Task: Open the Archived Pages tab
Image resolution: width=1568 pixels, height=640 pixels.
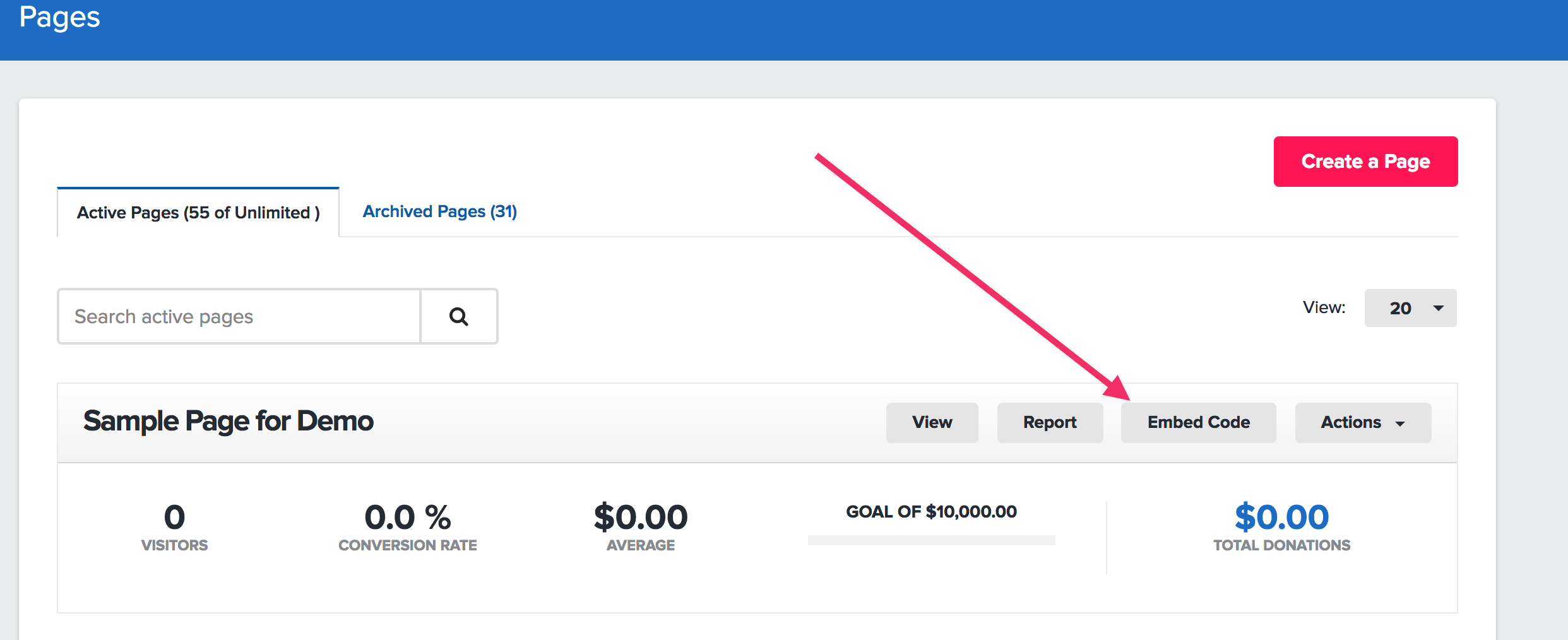Action: pos(439,211)
